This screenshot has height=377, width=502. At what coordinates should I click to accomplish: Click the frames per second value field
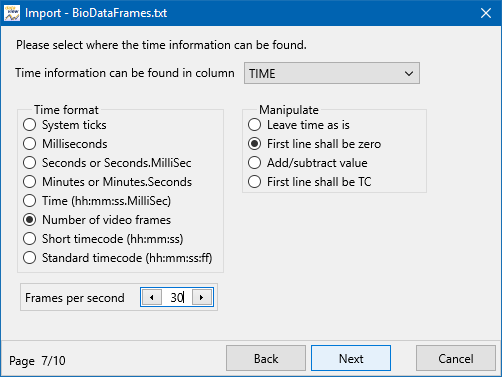pos(177,297)
